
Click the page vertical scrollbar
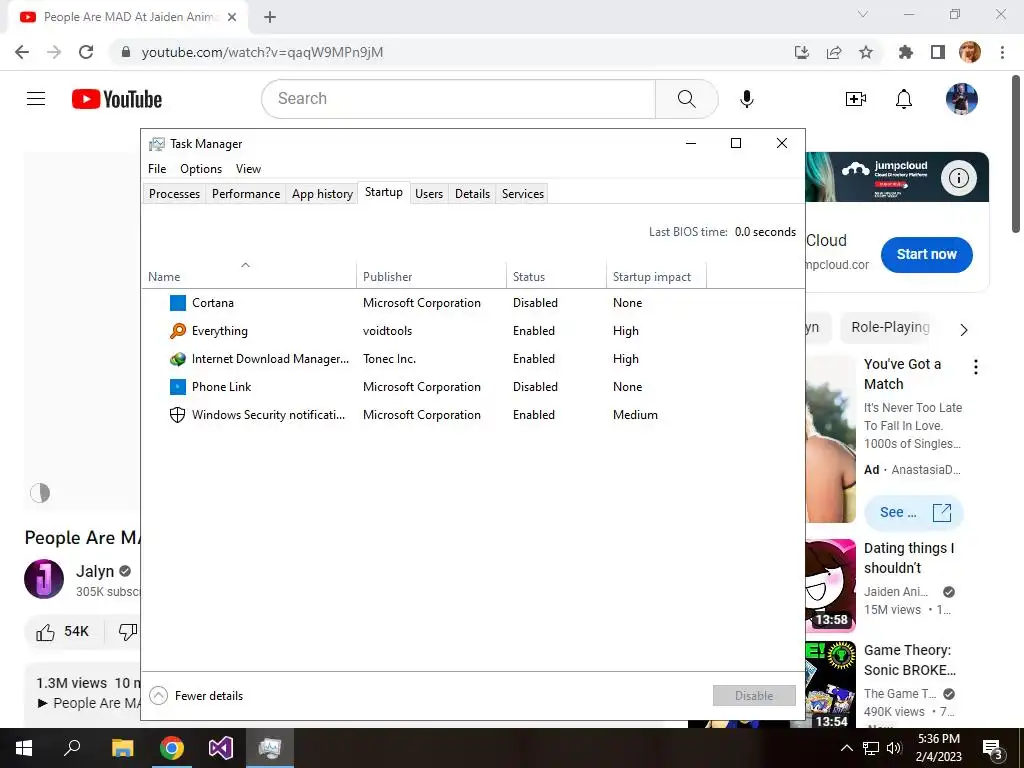1016,153
